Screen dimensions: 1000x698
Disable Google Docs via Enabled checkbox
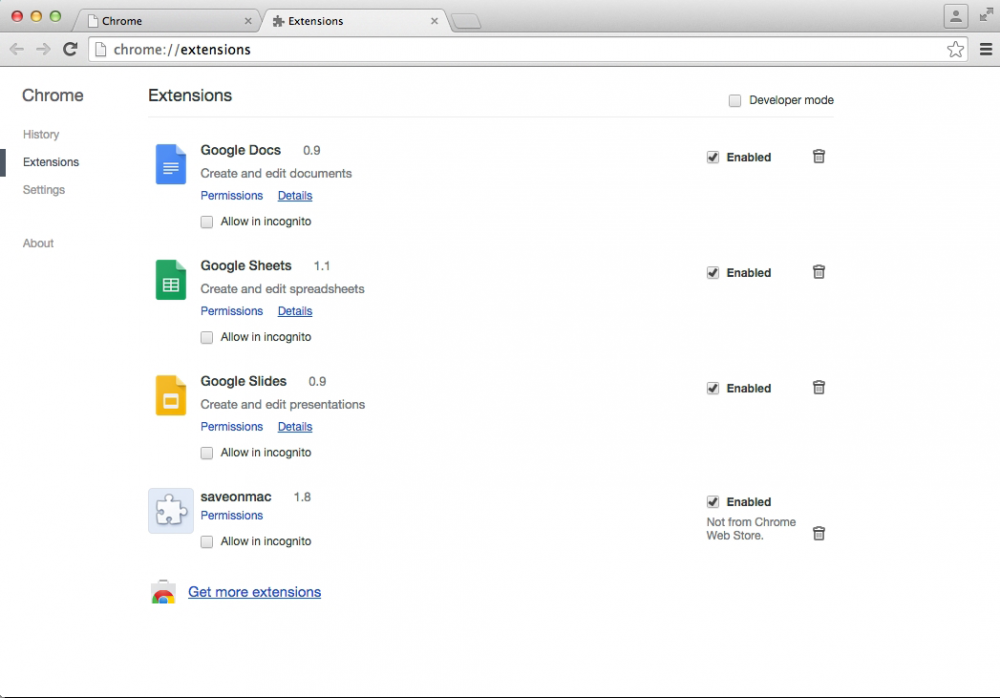click(x=713, y=157)
